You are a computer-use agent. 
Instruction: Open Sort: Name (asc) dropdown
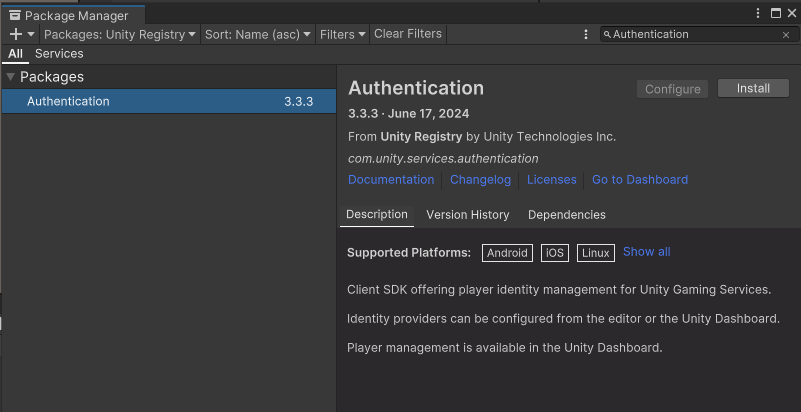coord(258,34)
